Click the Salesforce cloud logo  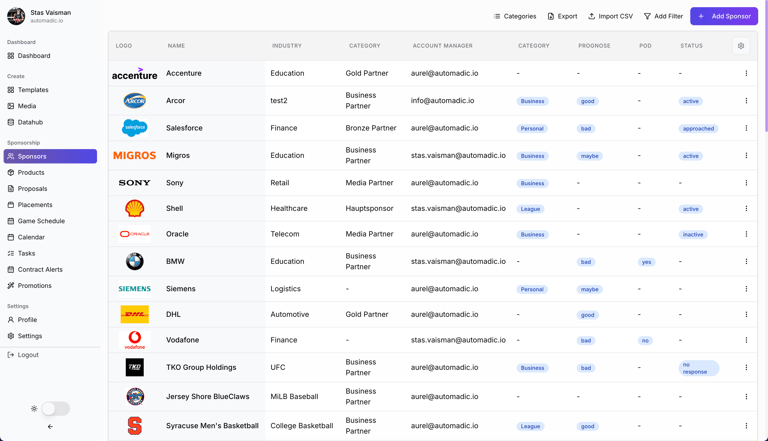click(135, 128)
